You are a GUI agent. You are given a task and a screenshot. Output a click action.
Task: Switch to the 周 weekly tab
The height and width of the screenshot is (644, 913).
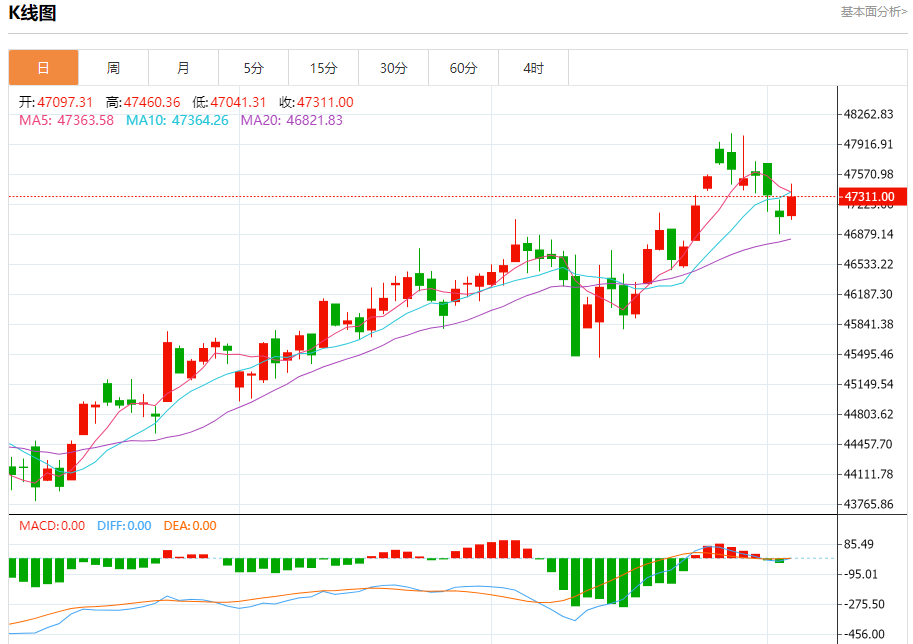point(114,68)
